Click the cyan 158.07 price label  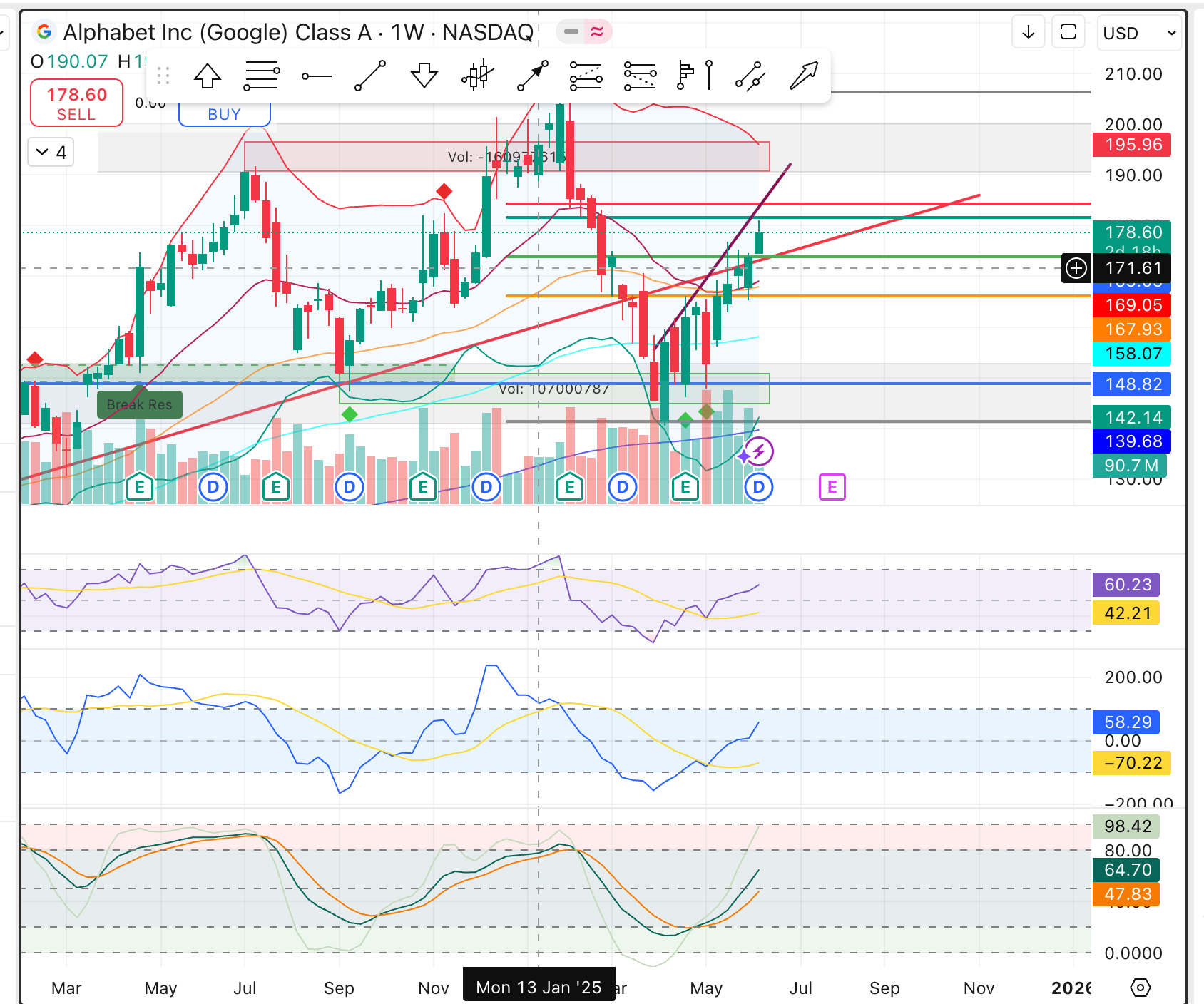pyautogui.click(x=1132, y=354)
